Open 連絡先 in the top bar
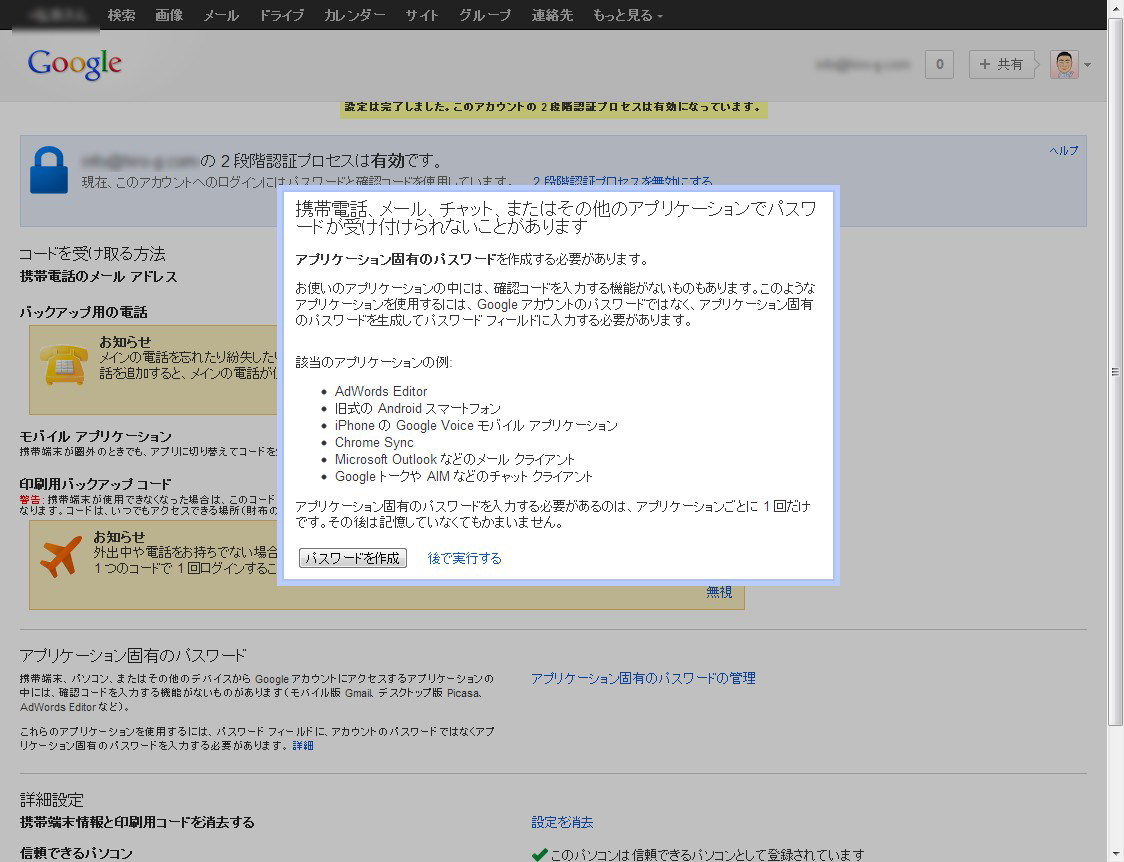1124x862 pixels. (x=552, y=15)
